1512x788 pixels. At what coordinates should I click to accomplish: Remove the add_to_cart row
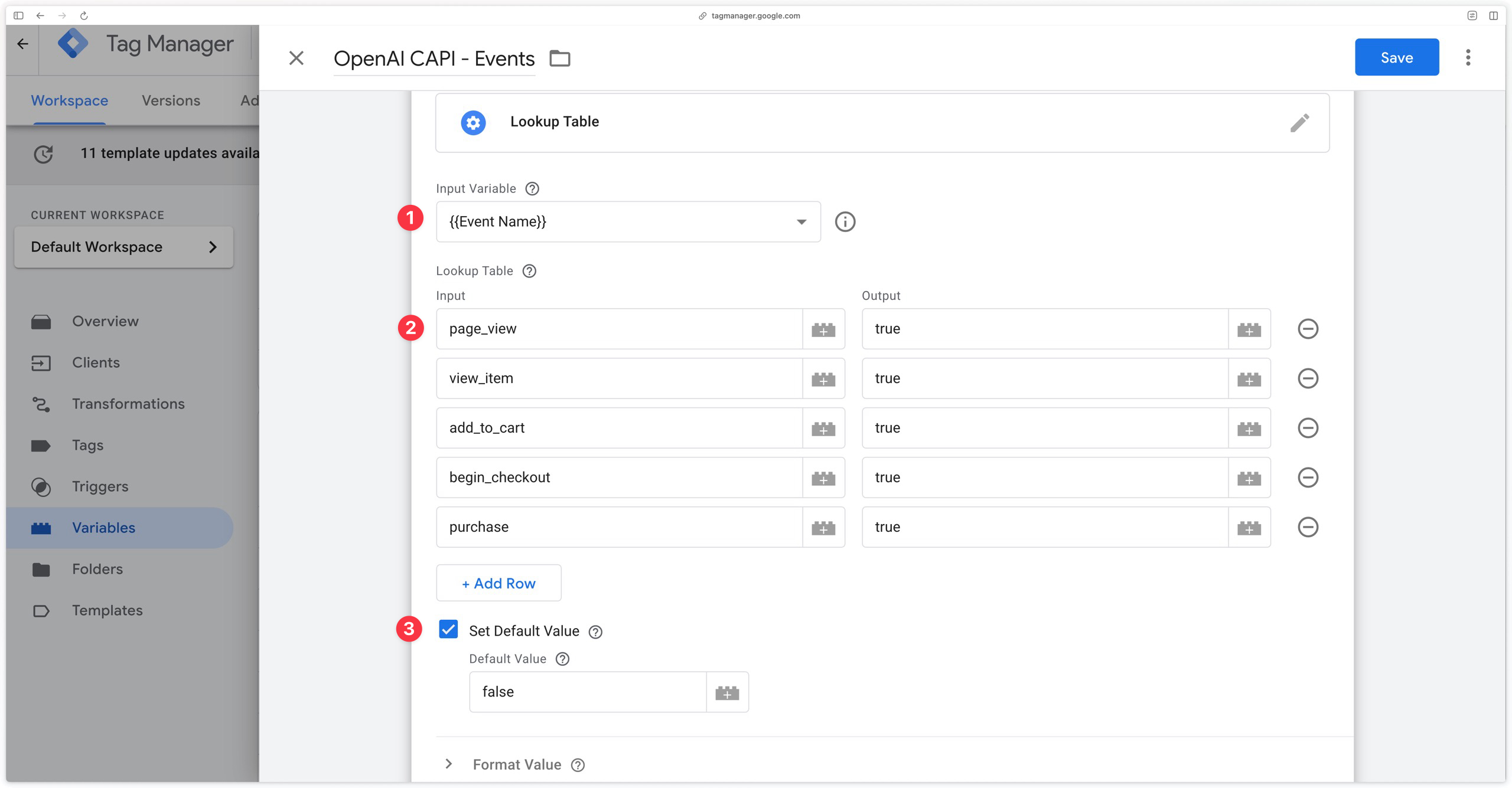coord(1308,428)
